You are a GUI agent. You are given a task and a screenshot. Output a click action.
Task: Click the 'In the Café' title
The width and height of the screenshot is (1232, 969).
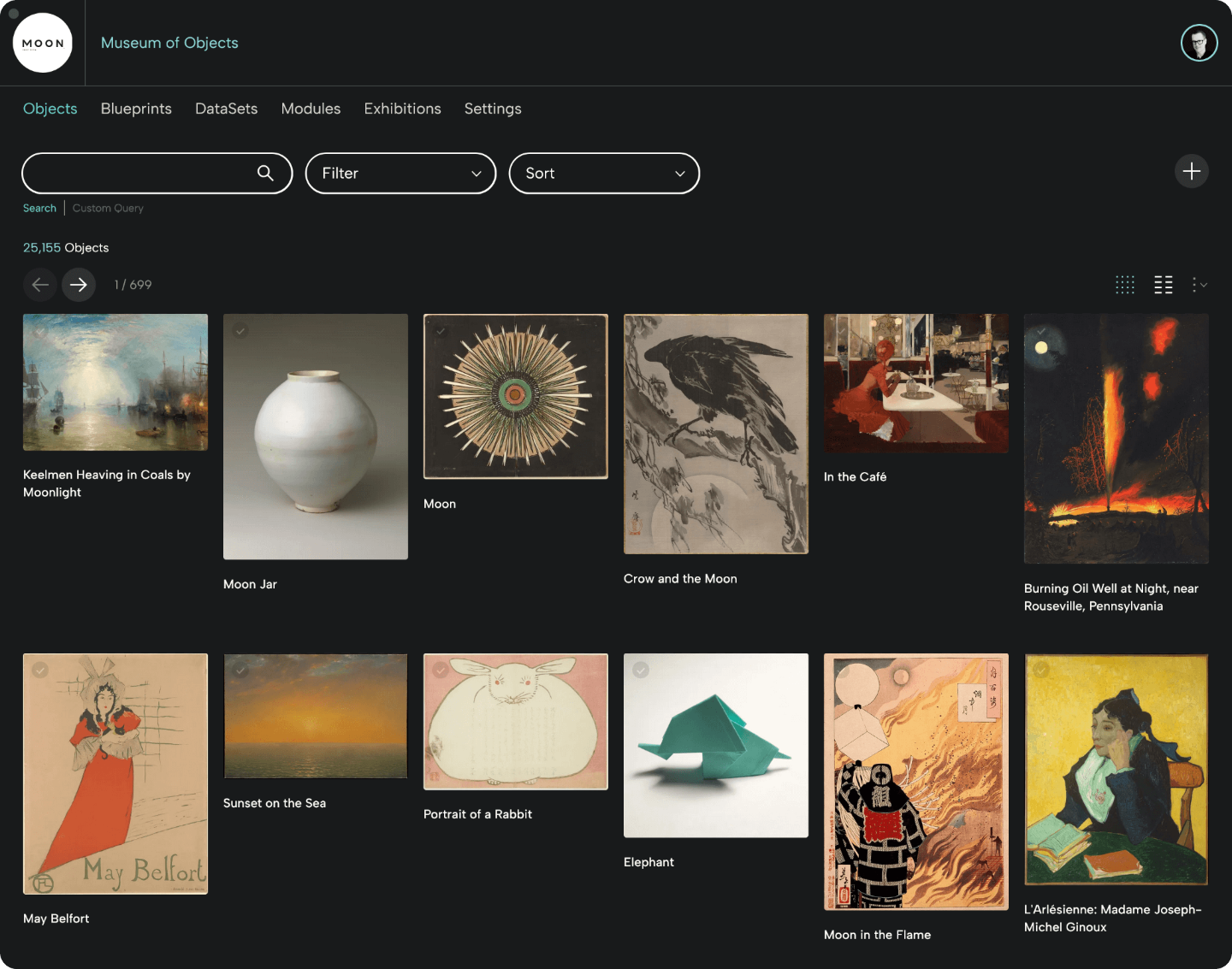point(855,477)
